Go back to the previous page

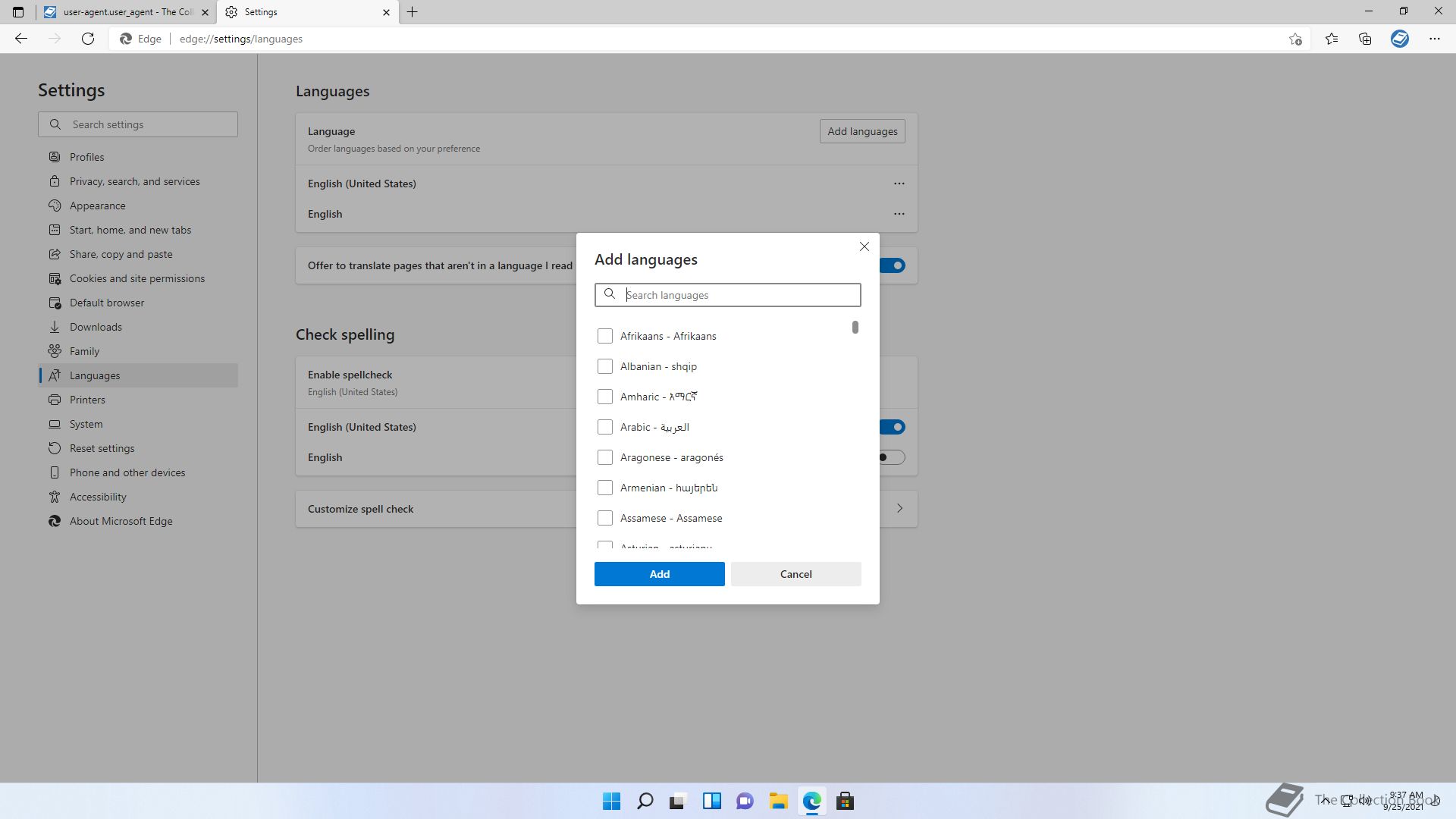pyautogui.click(x=21, y=39)
